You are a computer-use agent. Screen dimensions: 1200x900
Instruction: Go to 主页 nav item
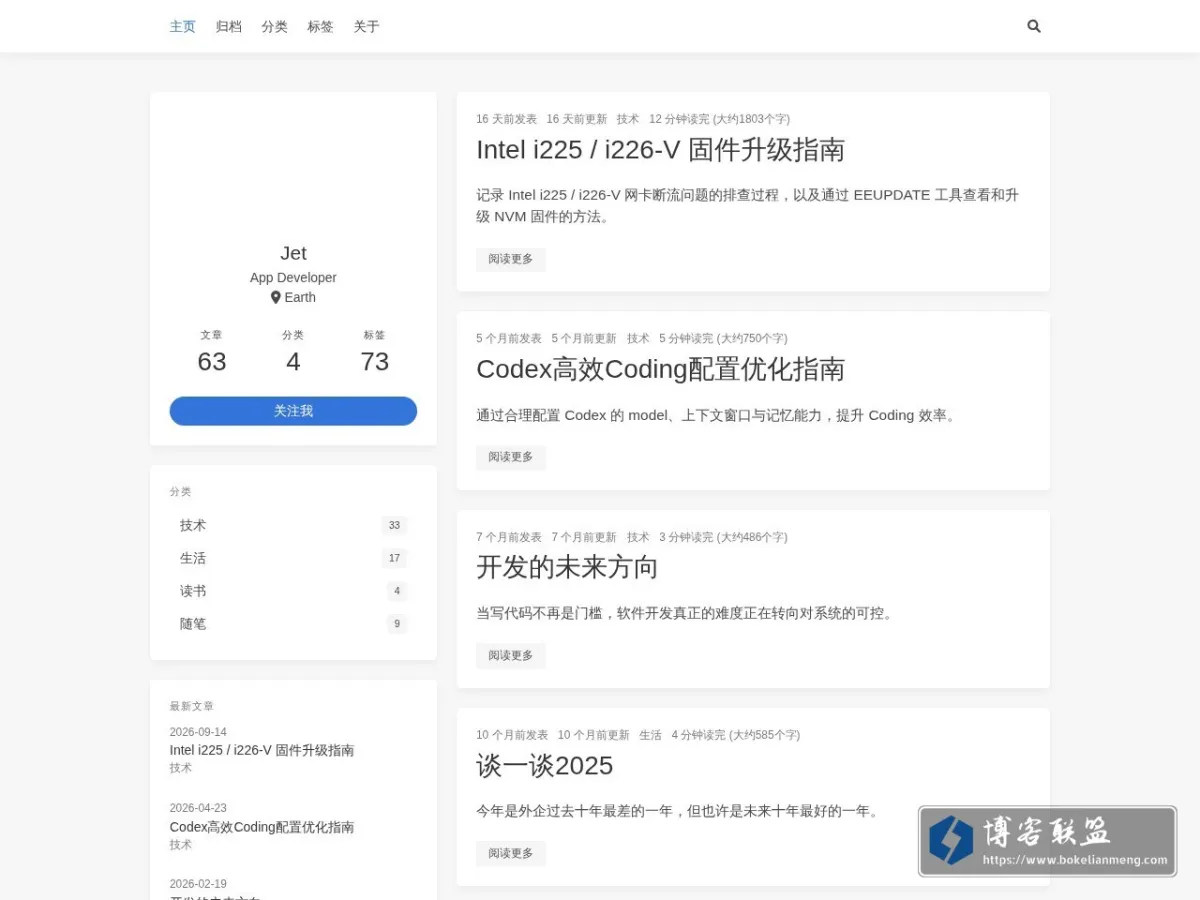183,27
